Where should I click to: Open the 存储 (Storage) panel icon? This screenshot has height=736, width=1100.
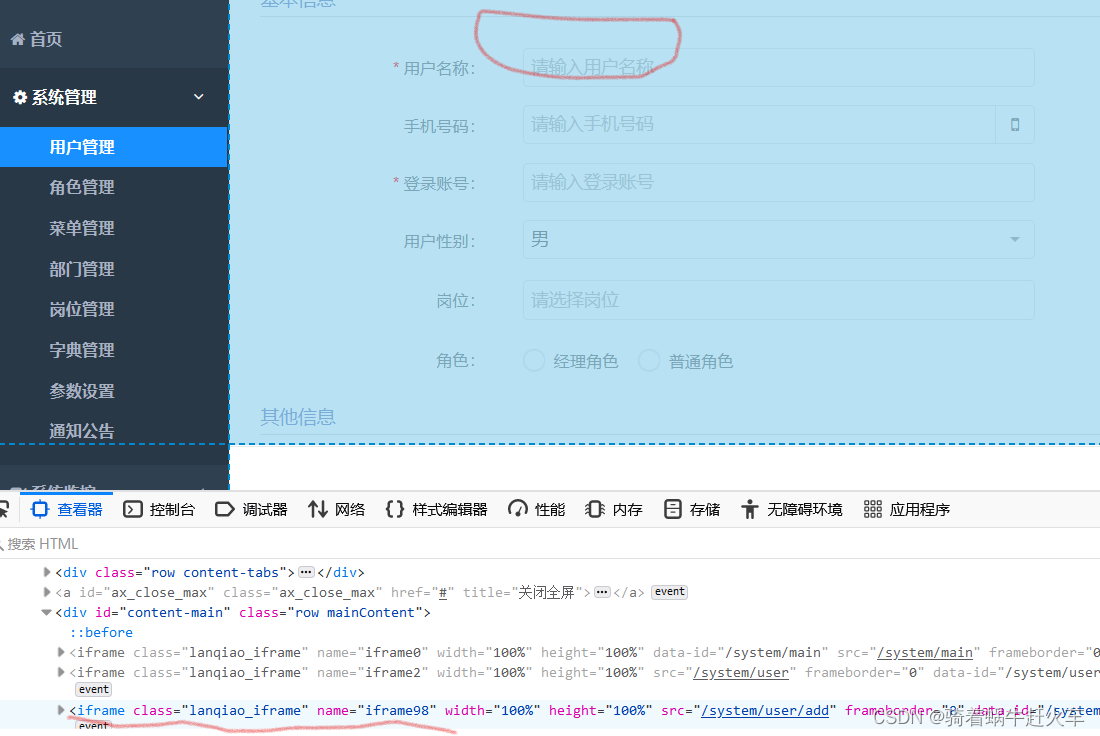tap(672, 509)
